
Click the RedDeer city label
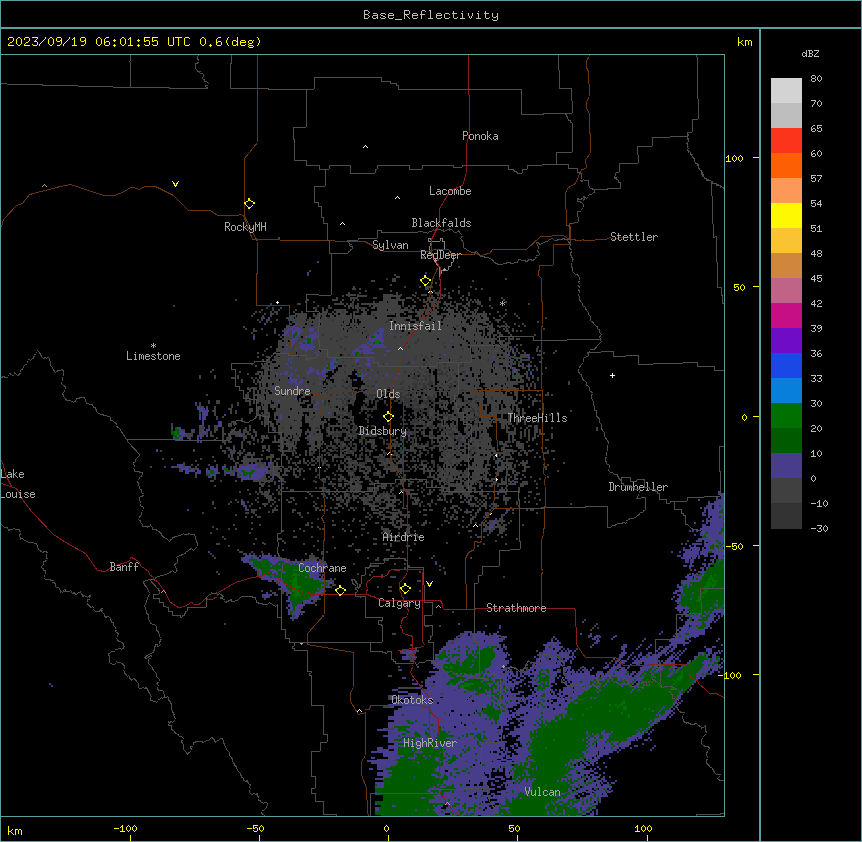440,255
